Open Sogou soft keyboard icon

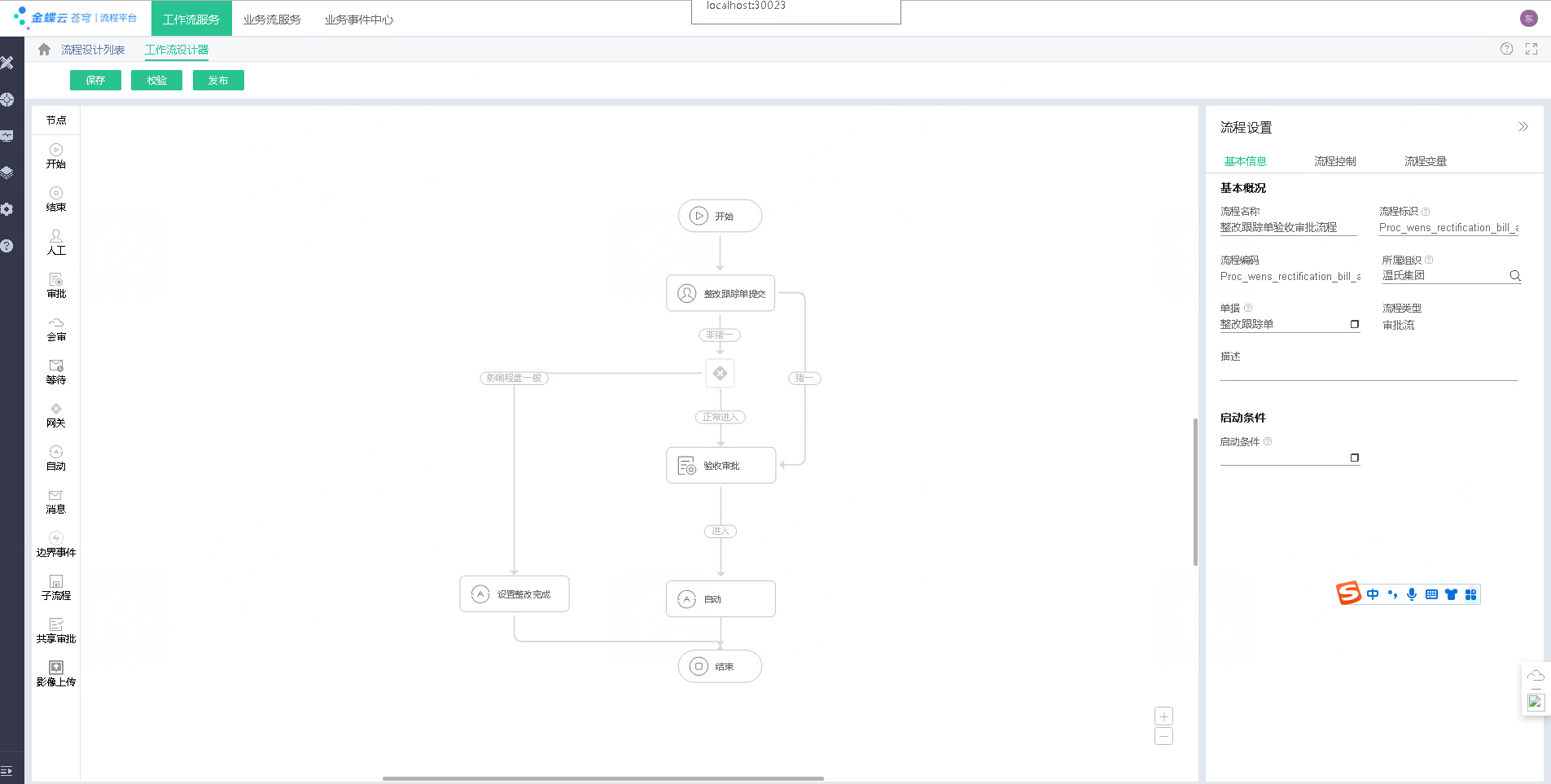pos(1431,594)
